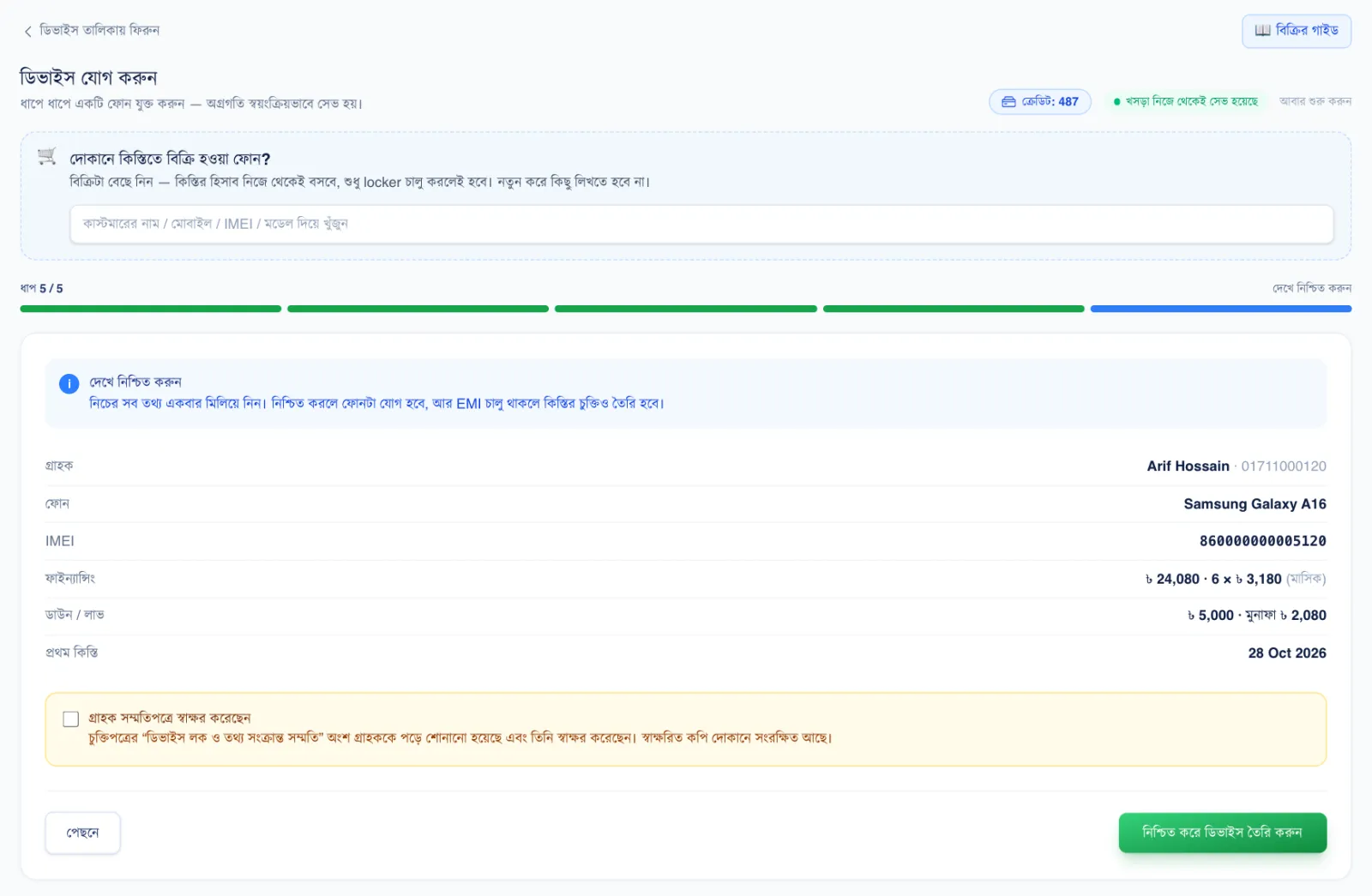Click customer name Arif Hossain
The image size is (1372, 896).
[1188, 466]
